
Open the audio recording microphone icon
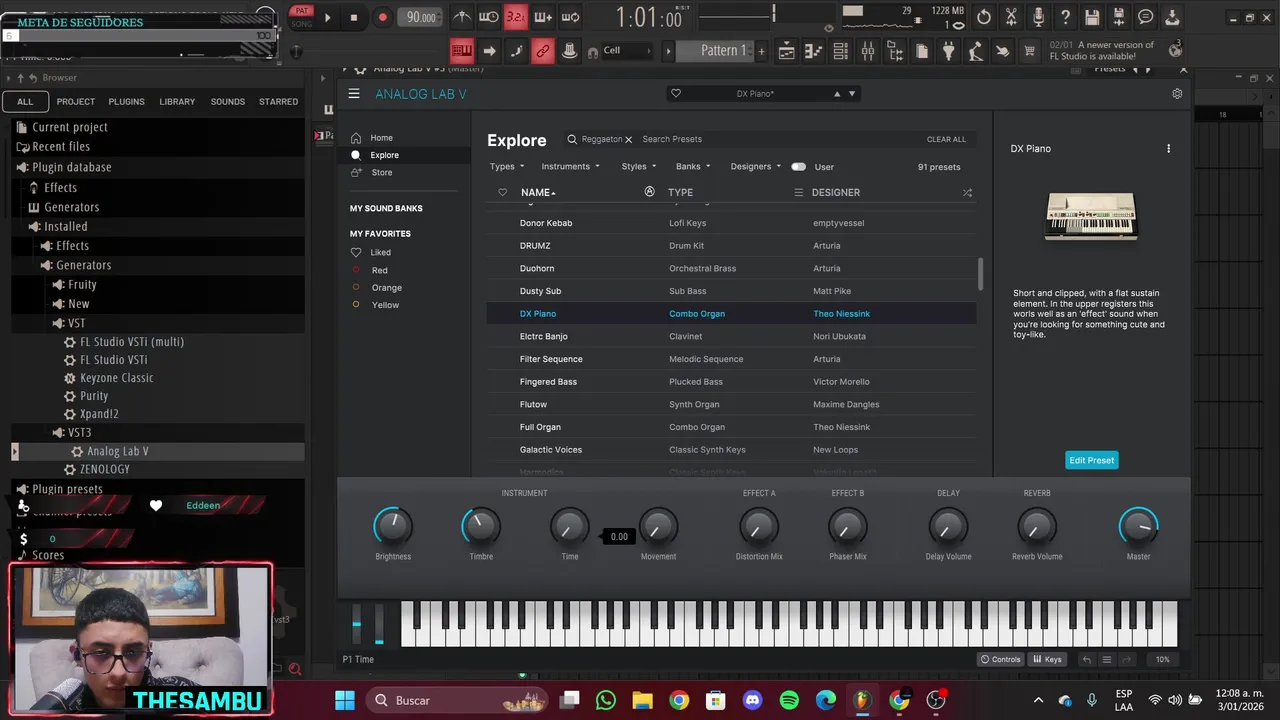tap(1038, 17)
